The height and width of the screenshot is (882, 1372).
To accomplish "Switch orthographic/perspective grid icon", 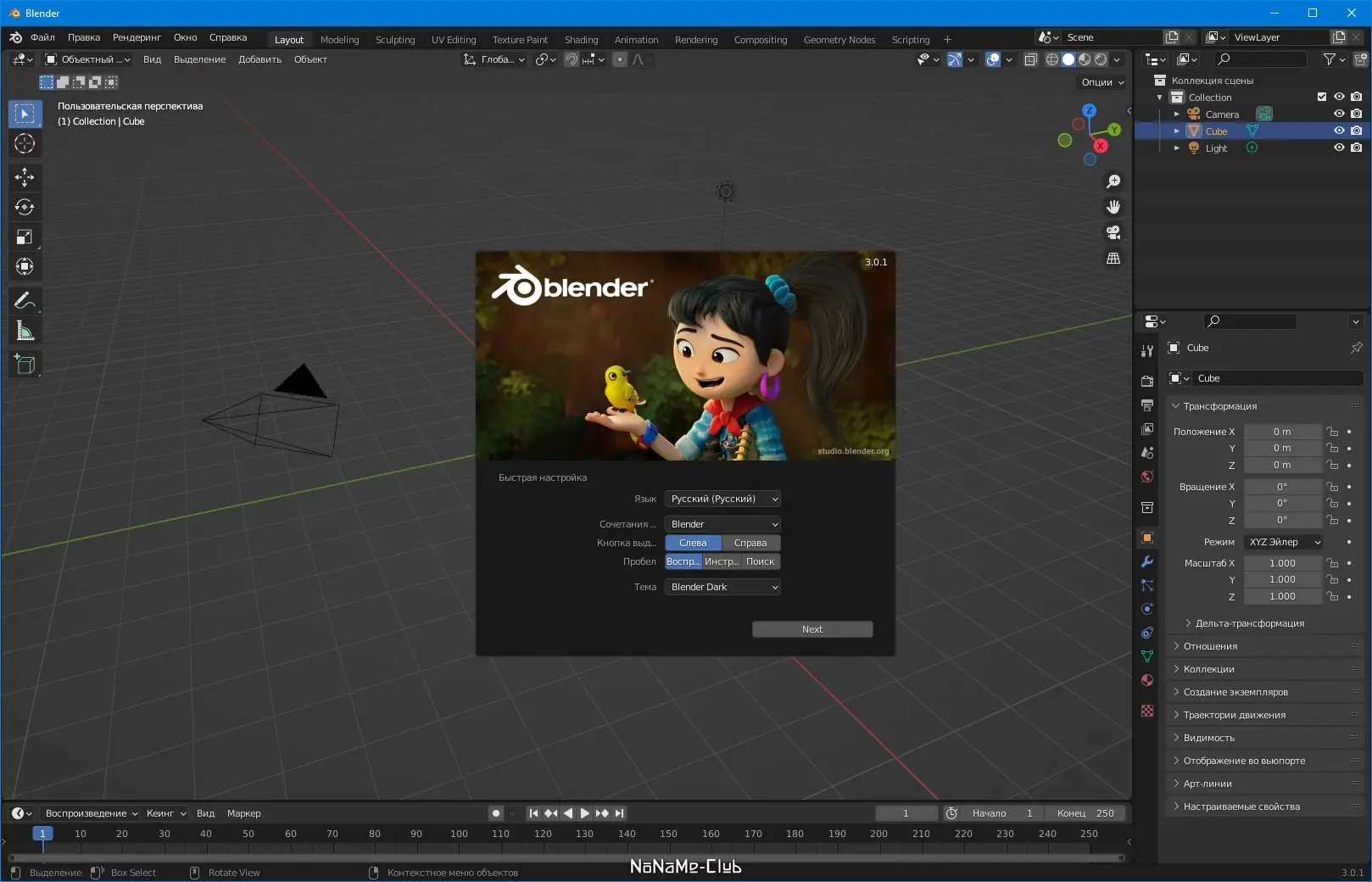I will click(1113, 258).
